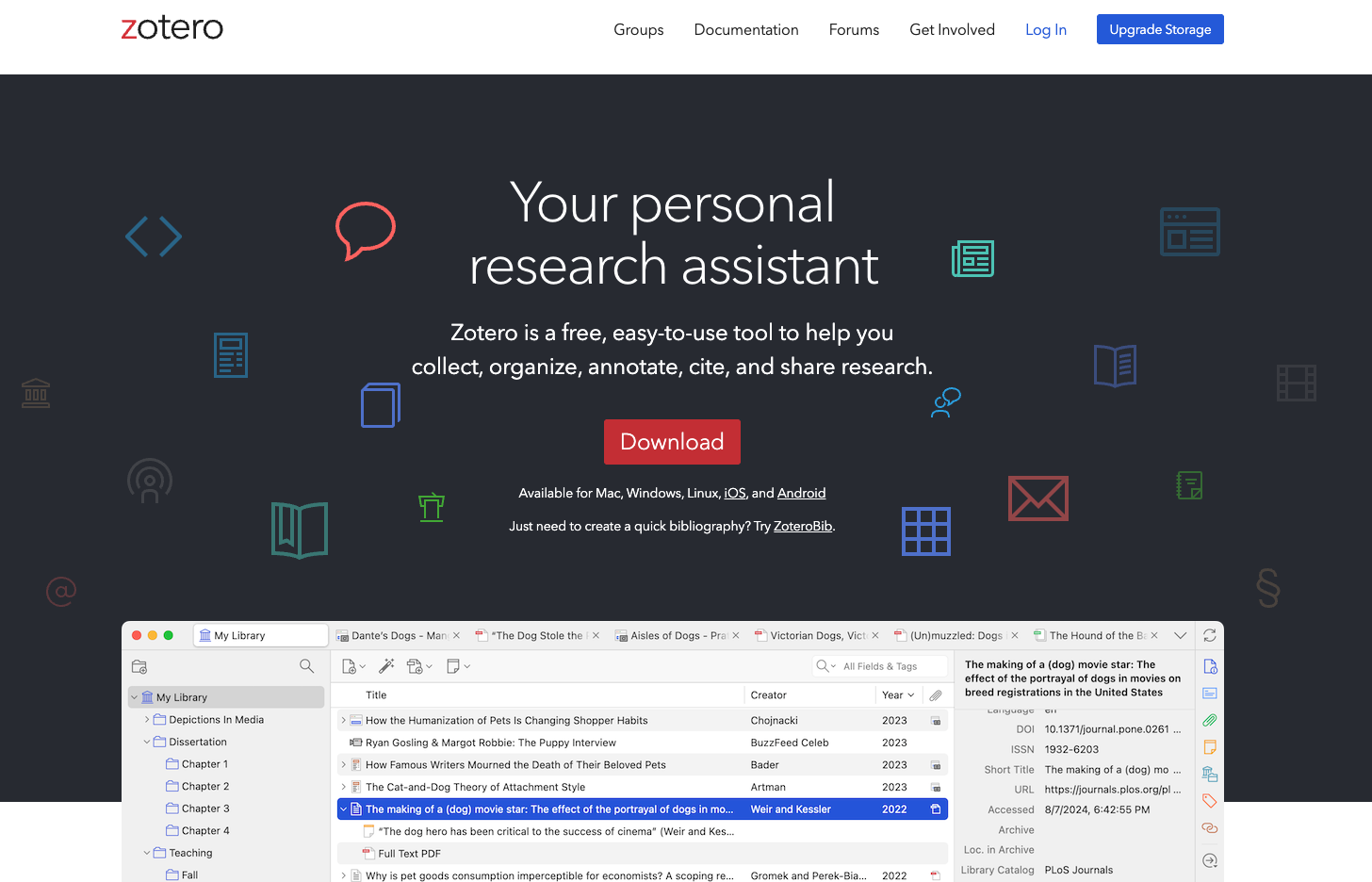Click the New Collection icon in Zotero sidebar
Viewport: 1372px width, 882px height.
pos(139,666)
